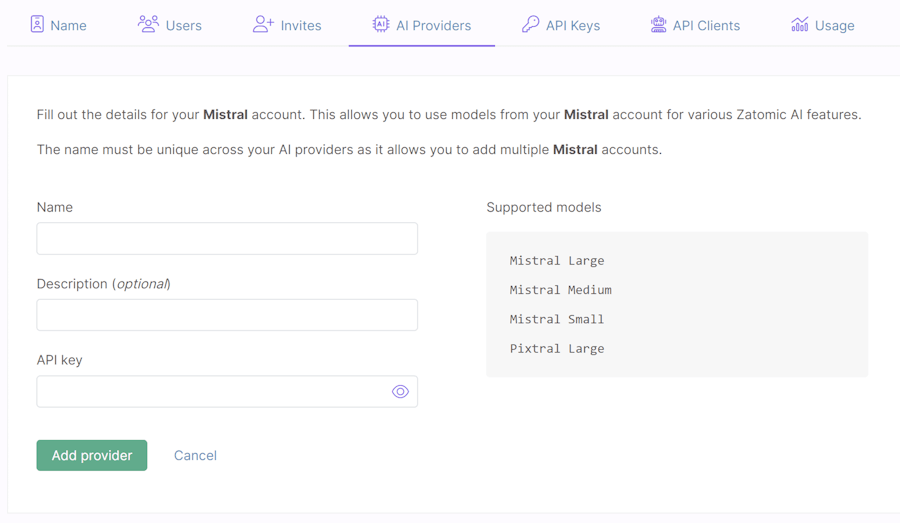This screenshot has width=900, height=523.
Task: Click the Add provider button
Action: 92,455
